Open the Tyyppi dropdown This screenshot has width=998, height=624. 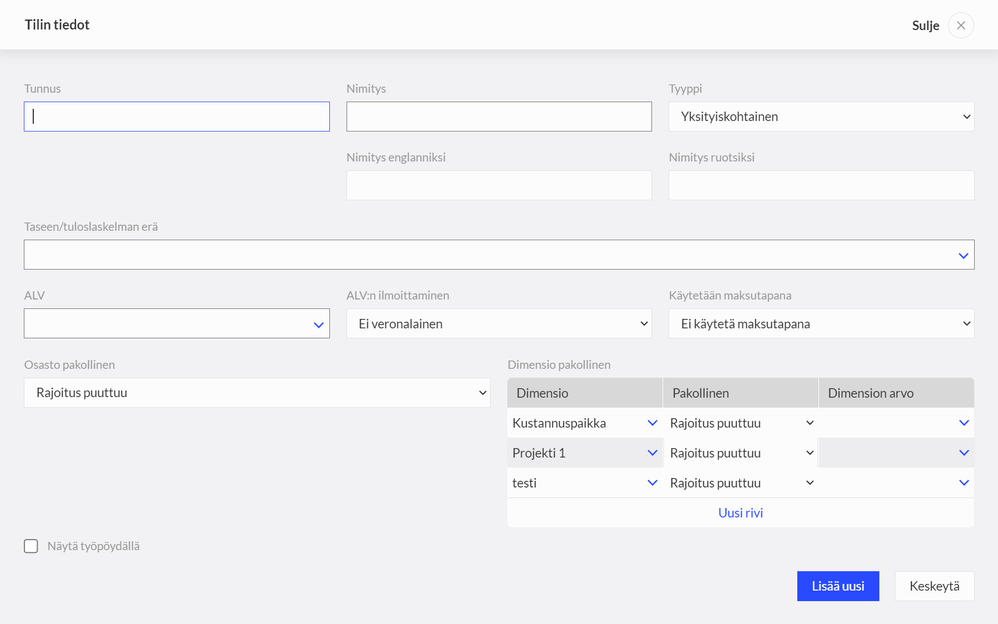coord(821,117)
